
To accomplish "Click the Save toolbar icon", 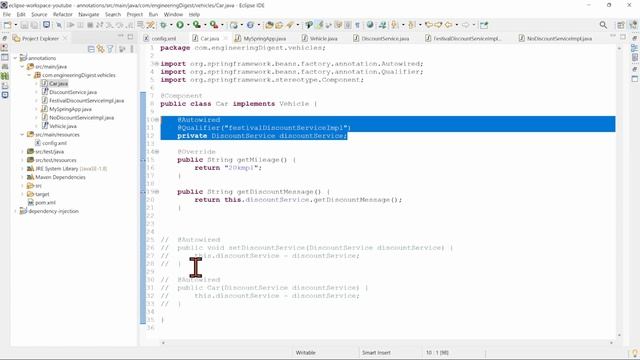I will coord(24,25).
